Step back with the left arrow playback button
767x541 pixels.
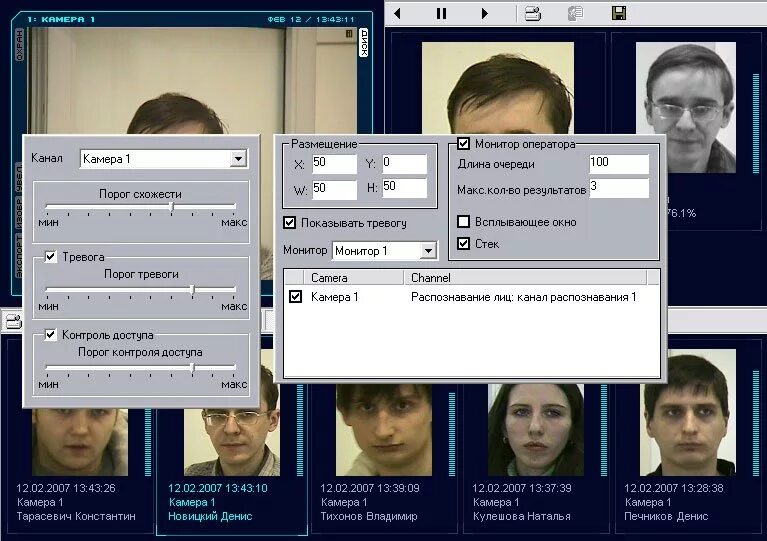coord(397,13)
